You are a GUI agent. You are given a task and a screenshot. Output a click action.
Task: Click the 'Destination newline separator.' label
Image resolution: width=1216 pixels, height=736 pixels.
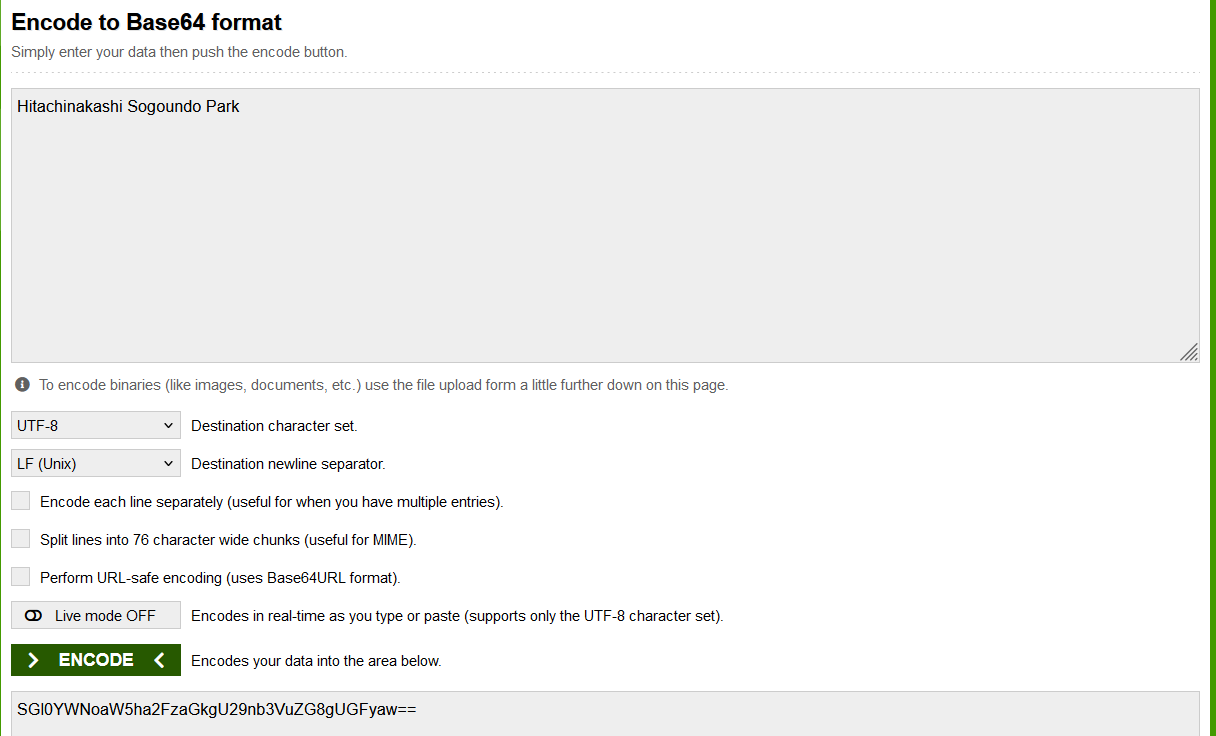(288, 464)
